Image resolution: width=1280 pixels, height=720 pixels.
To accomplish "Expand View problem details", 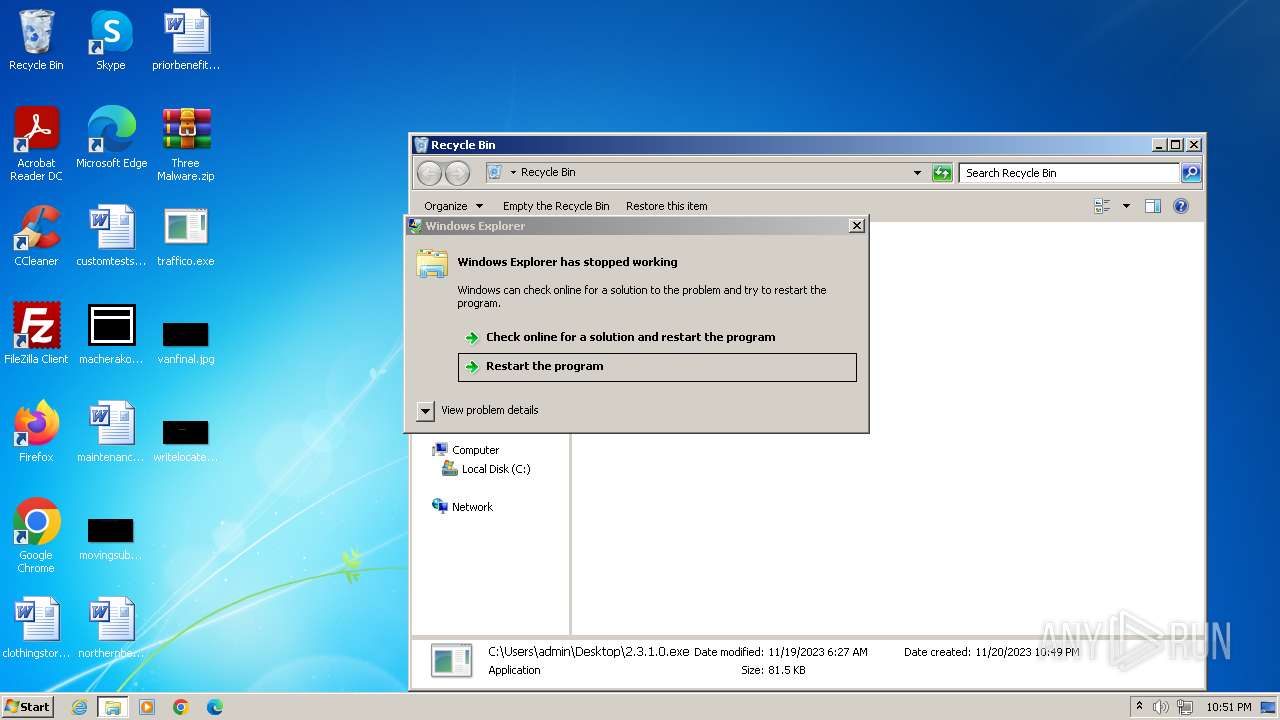I will click(477, 410).
